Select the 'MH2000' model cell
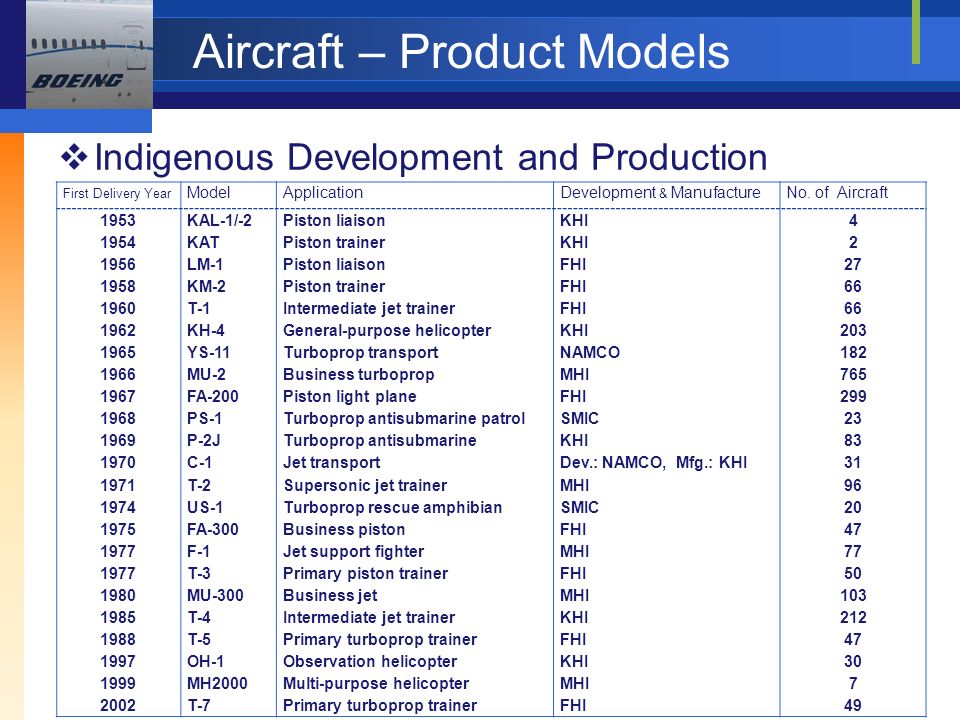Image resolution: width=960 pixels, height=720 pixels. [217, 684]
